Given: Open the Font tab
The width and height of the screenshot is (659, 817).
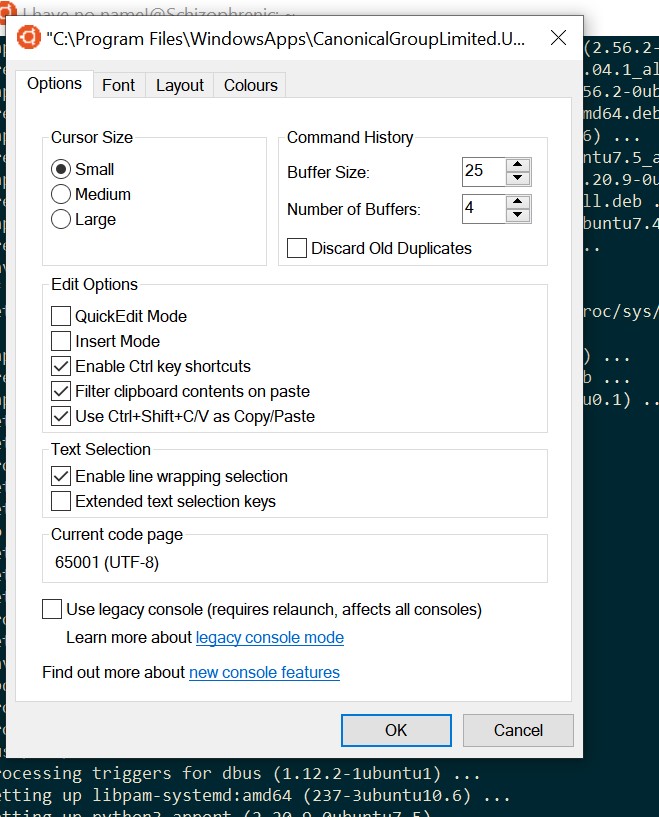Looking at the screenshot, I should 118,85.
